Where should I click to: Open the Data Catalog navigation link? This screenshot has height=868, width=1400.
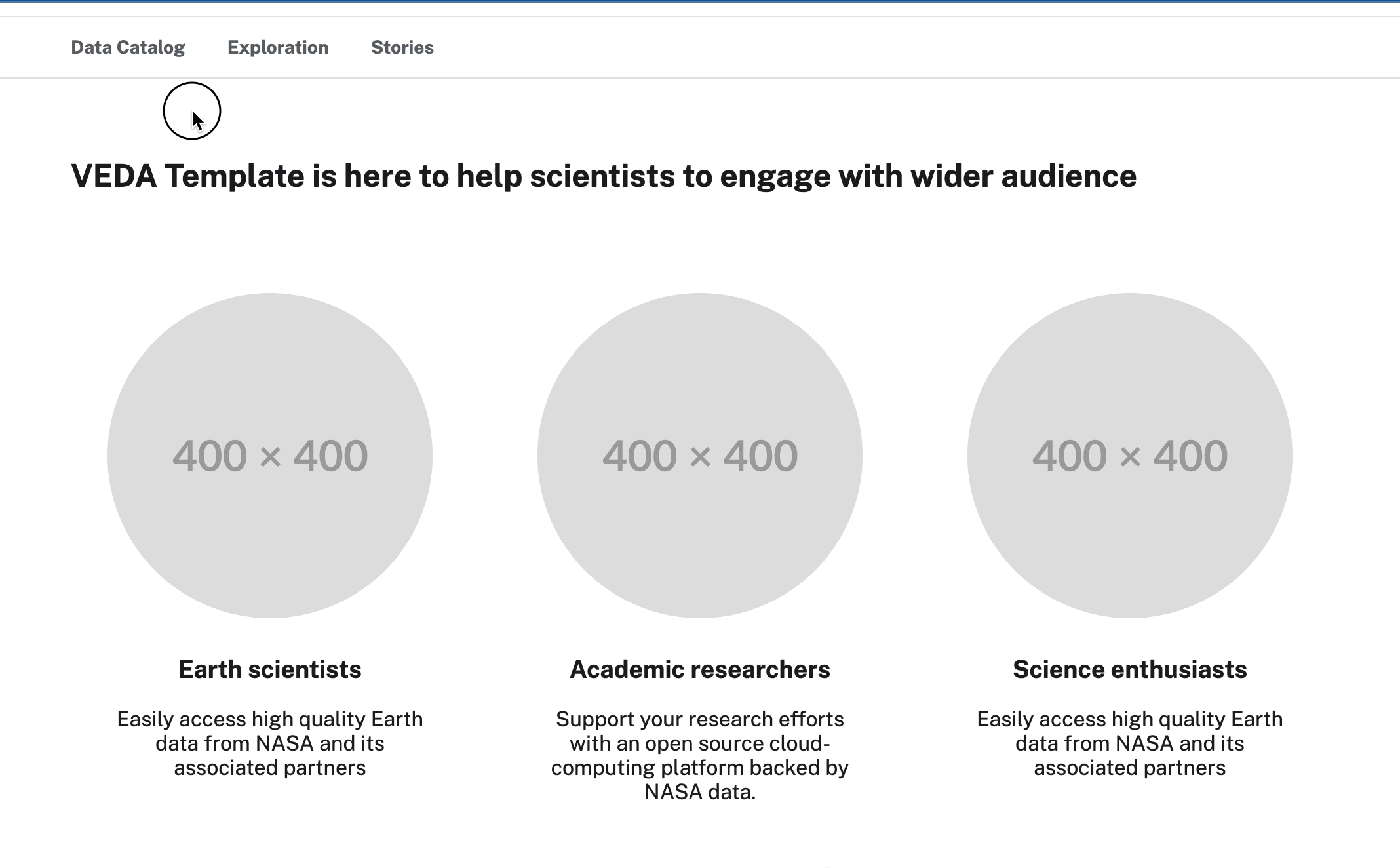point(128,47)
